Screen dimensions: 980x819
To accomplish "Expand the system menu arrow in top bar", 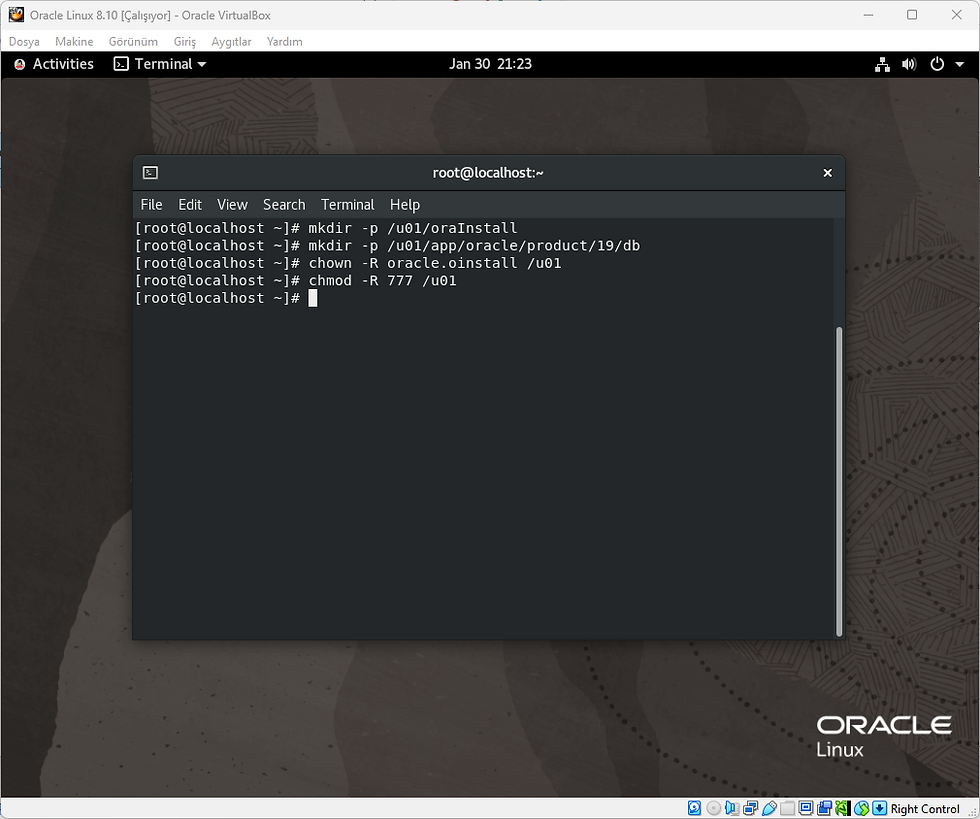I will (x=959, y=64).
